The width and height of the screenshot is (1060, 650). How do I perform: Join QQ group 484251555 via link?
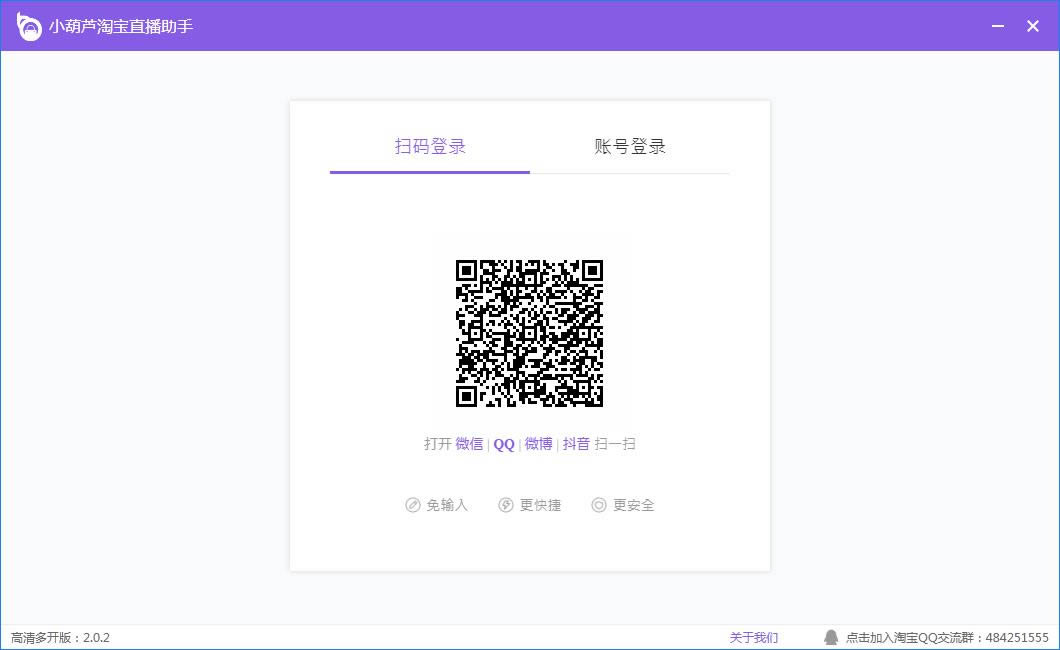coord(947,637)
